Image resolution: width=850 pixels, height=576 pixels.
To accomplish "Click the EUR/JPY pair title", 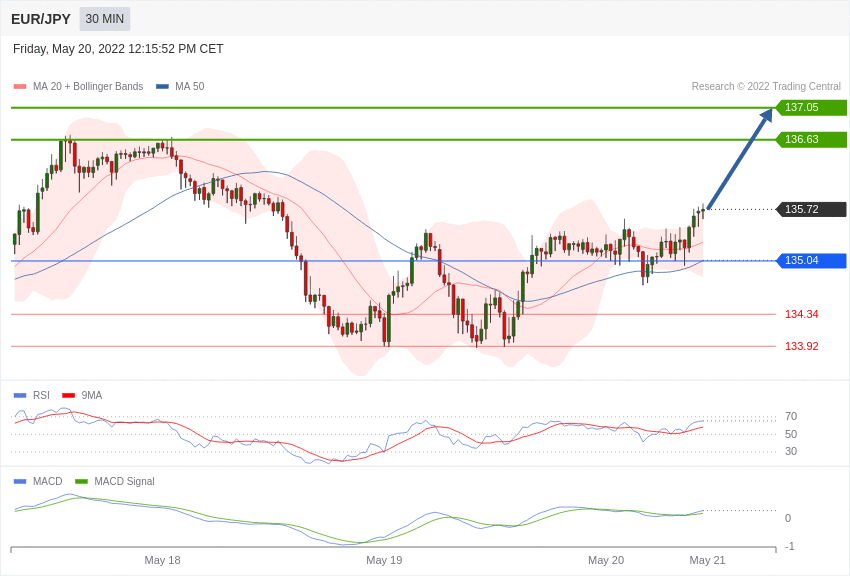I will point(41,19).
